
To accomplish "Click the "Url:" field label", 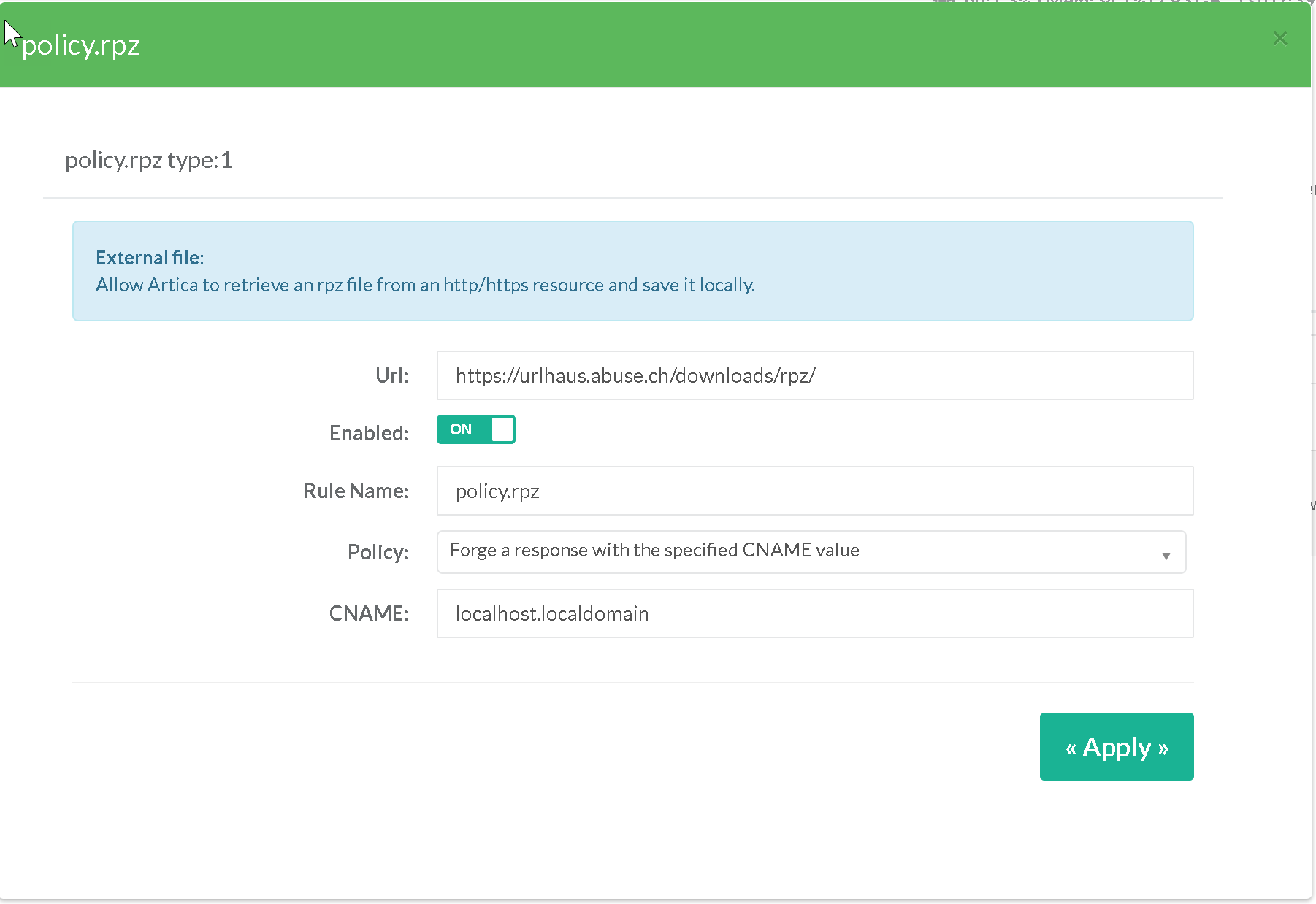I will point(391,375).
